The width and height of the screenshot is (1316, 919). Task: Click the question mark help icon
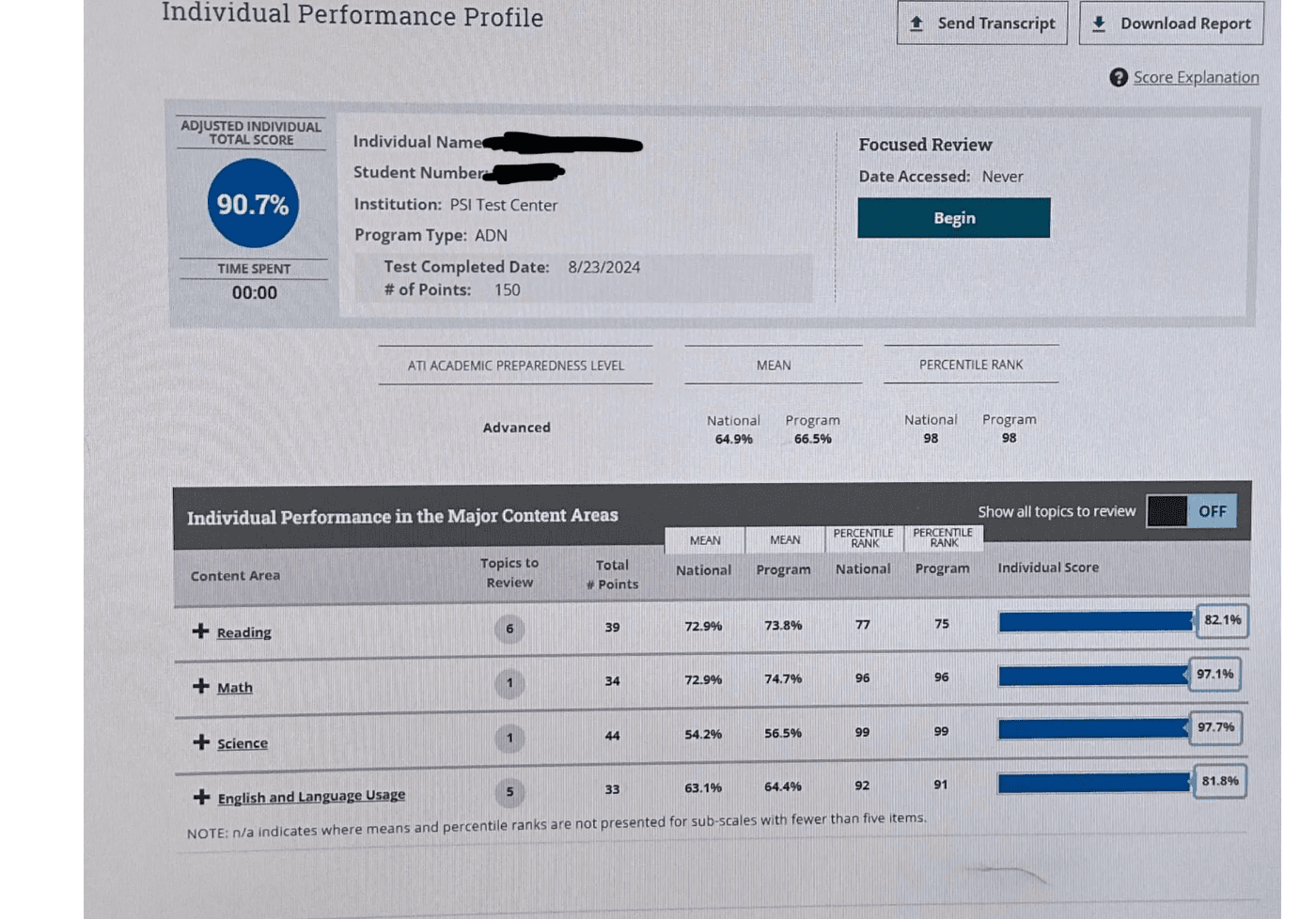1119,77
